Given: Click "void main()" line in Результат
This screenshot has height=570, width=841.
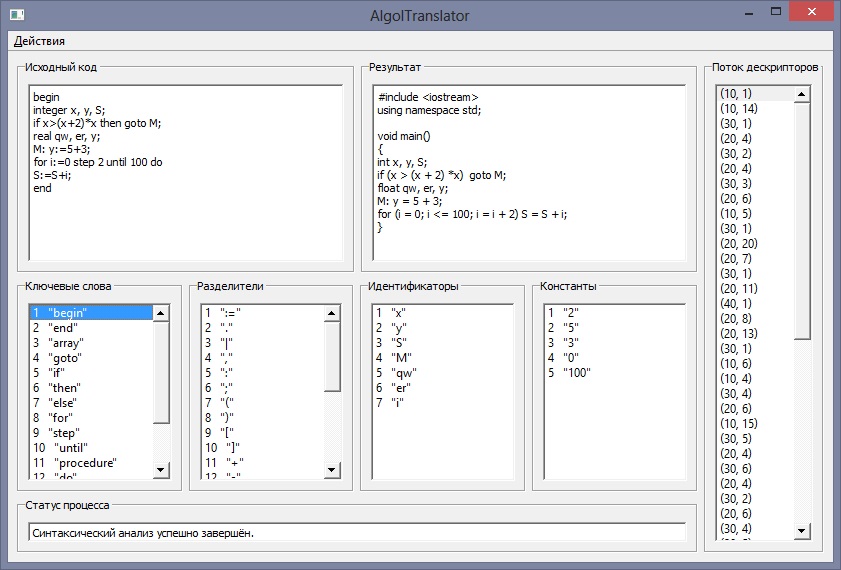Looking at the screenshot, I should click(403, 136).
